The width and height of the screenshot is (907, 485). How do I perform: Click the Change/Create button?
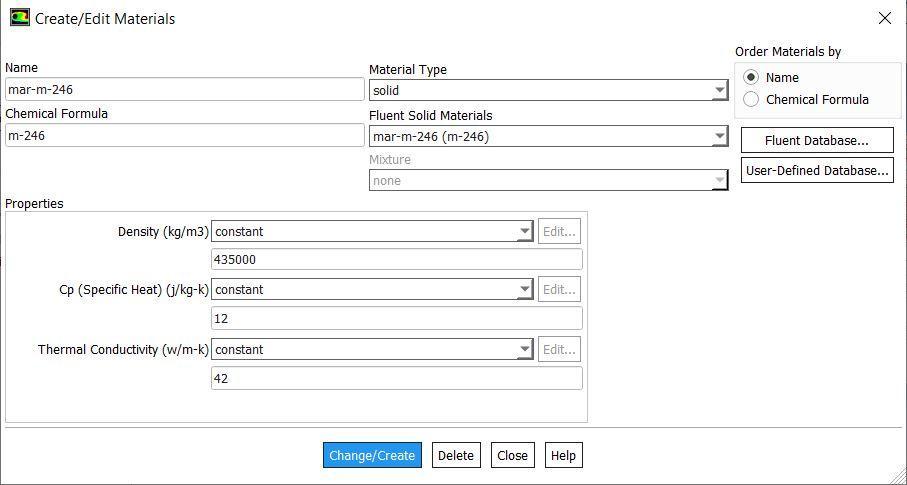(x=372, y=455)
